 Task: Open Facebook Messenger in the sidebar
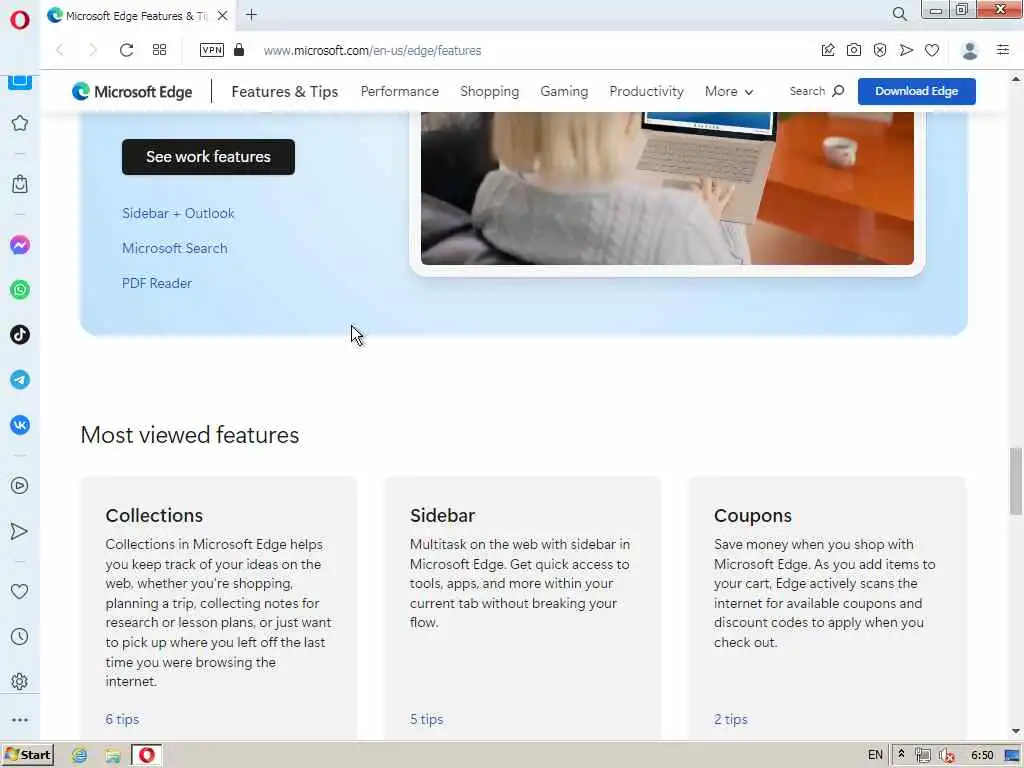coord(20,245)
